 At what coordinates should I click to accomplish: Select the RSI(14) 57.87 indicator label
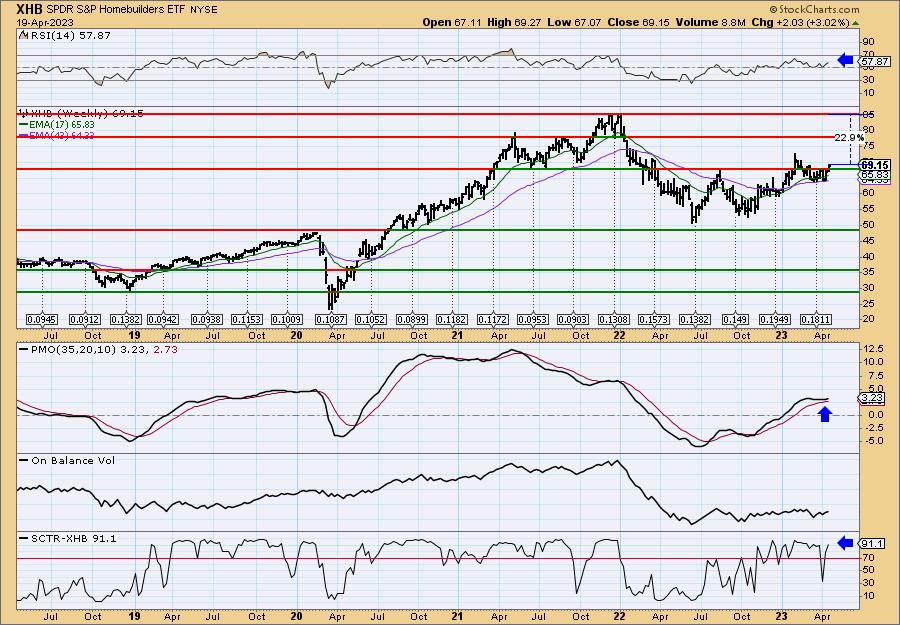point(65,35)
